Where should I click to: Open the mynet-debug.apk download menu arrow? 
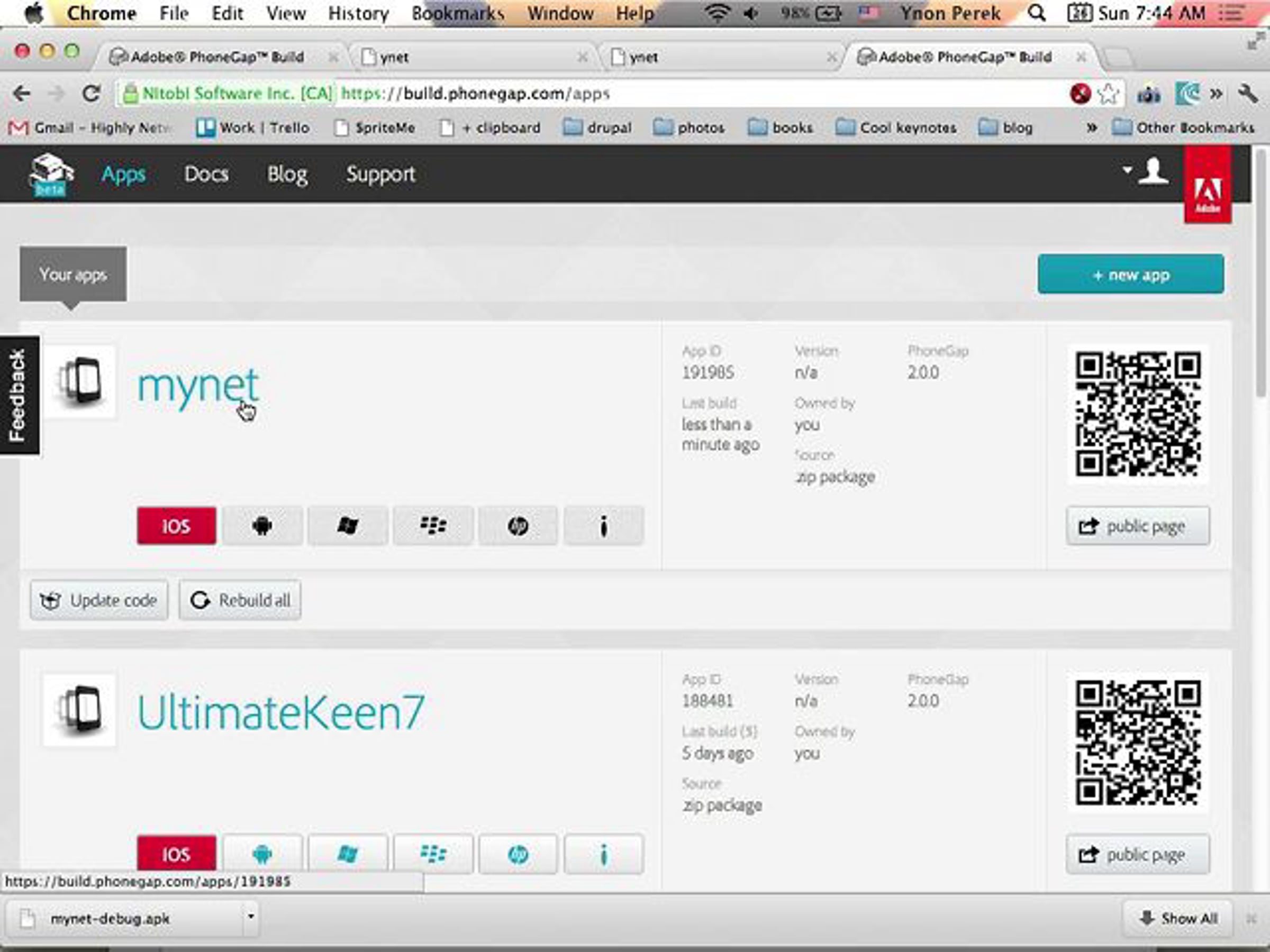250,916
